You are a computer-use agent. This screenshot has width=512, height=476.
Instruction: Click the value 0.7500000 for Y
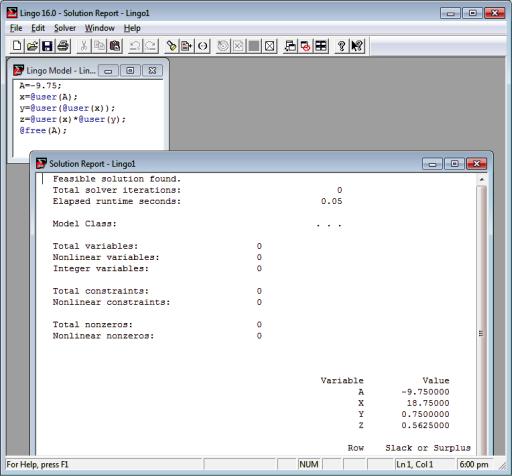click(425, 414)
